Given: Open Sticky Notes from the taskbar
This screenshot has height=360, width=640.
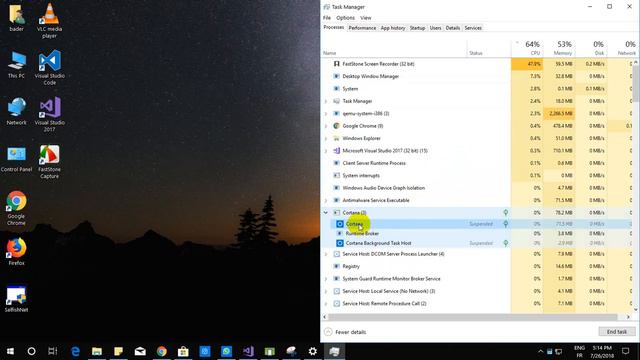Looking at the screenshot, I should click(x=118, y=351).
